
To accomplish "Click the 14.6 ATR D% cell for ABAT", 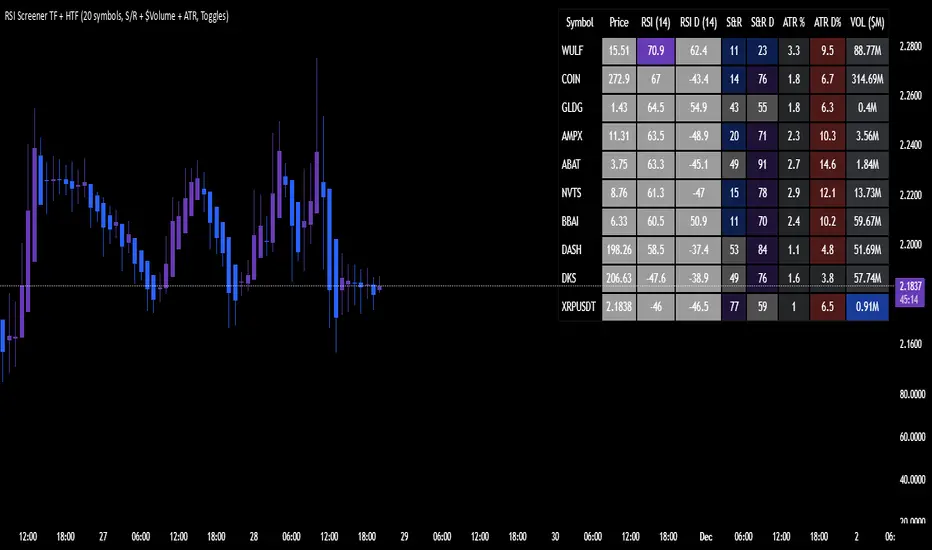I will tap(827, 165).
